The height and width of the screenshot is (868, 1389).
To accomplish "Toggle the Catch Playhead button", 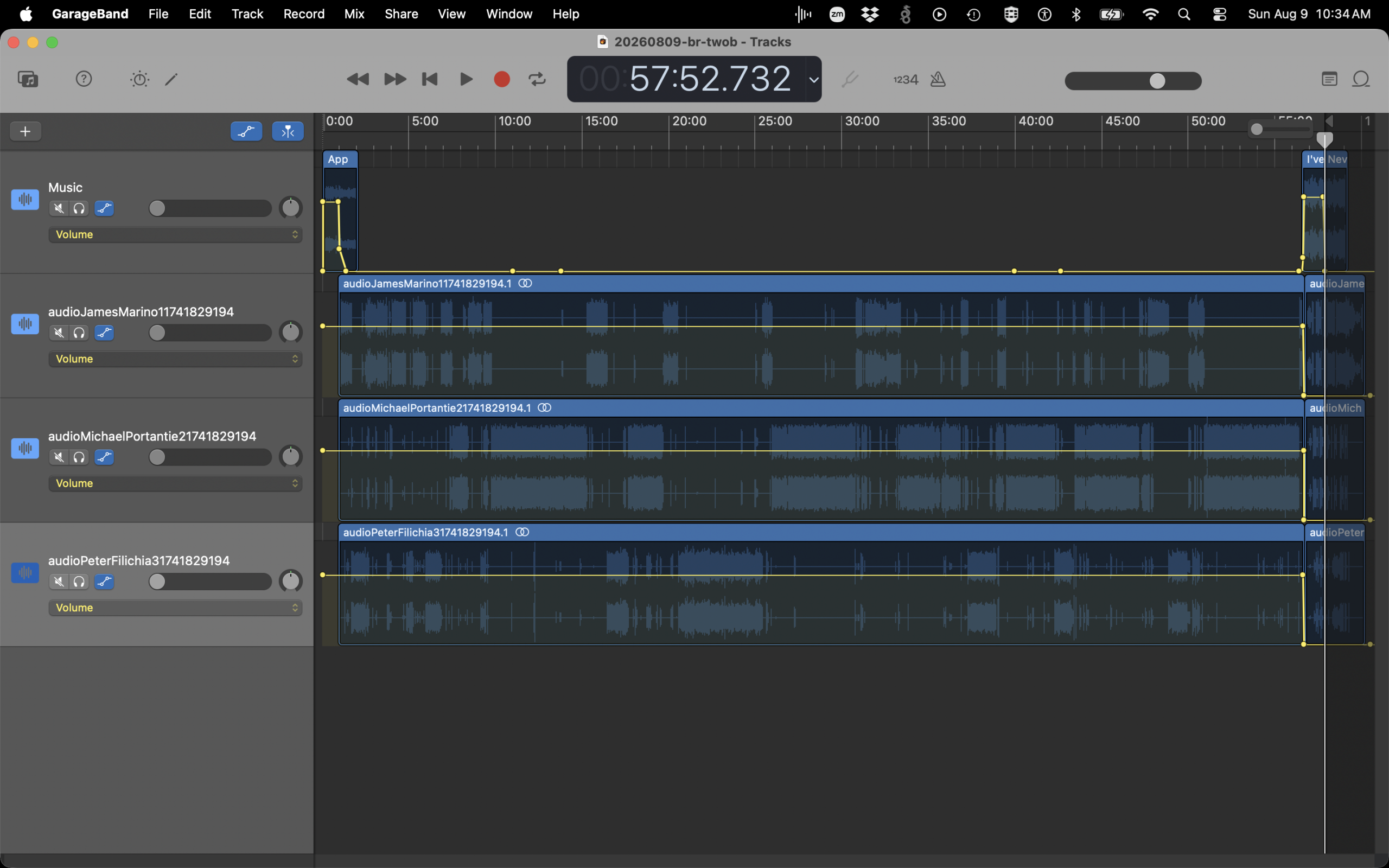I will tap(288, 131).
